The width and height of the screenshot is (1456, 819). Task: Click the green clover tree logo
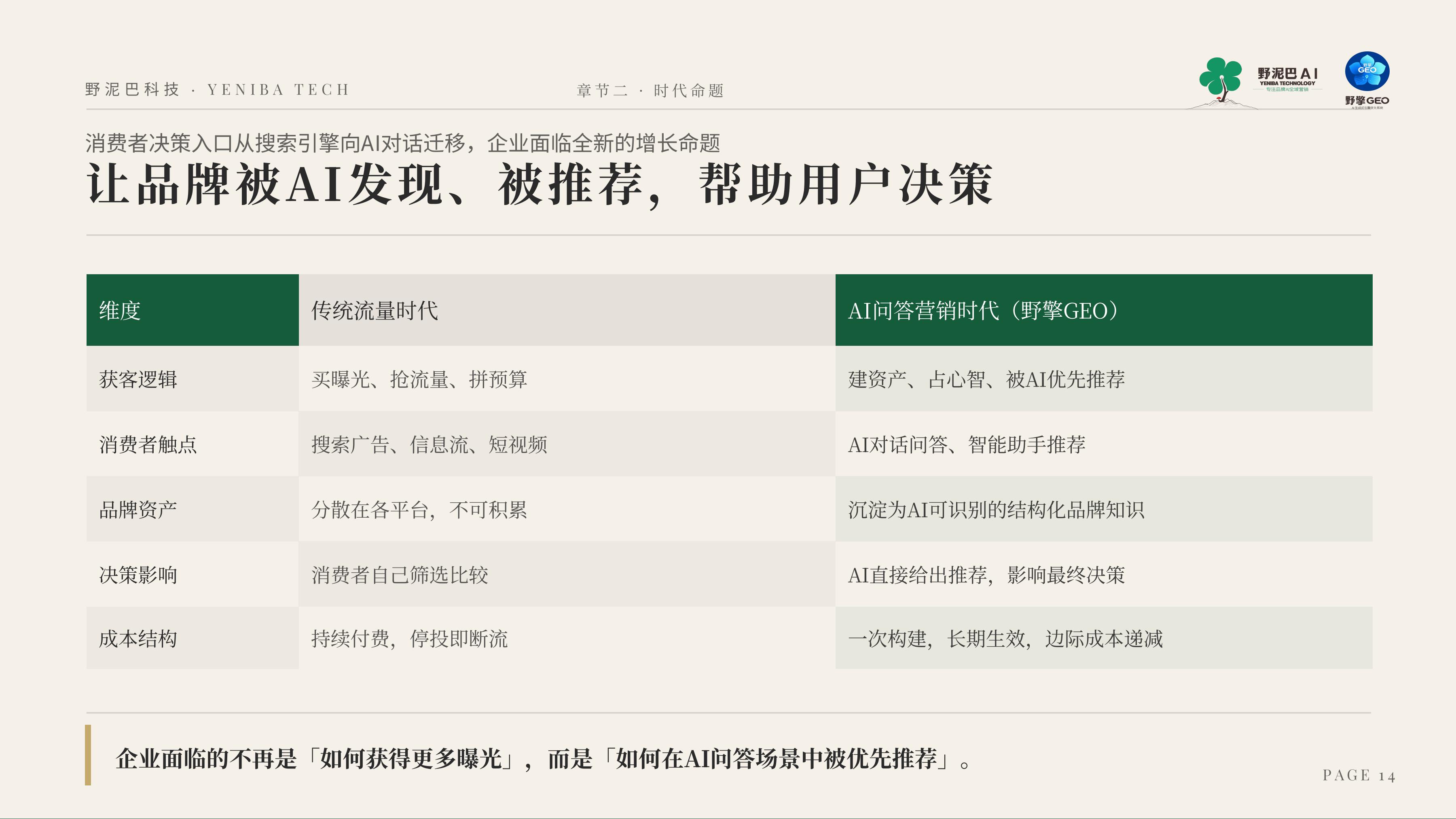[x=1221, y=82]
